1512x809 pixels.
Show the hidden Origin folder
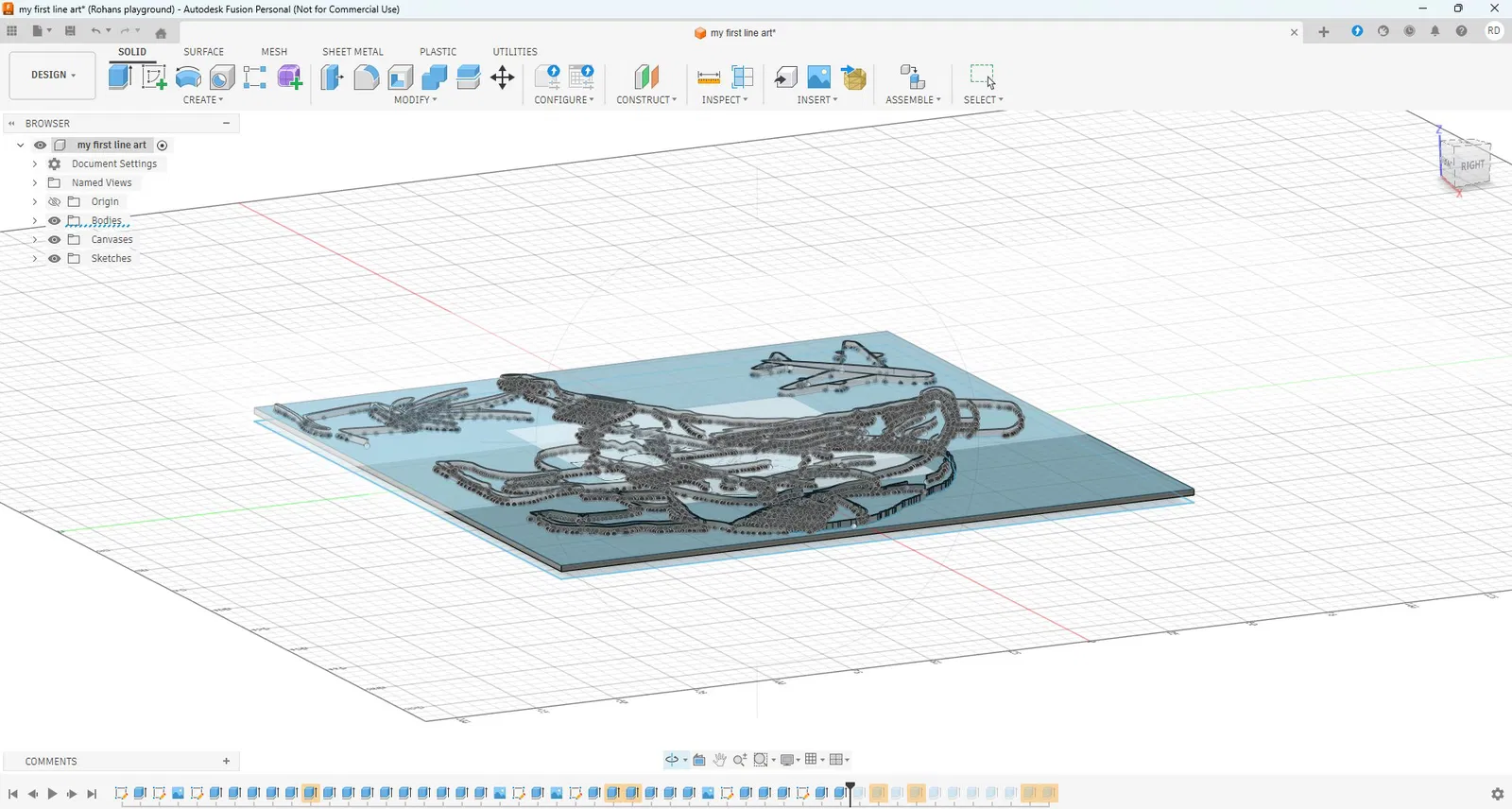coord(55,202)
